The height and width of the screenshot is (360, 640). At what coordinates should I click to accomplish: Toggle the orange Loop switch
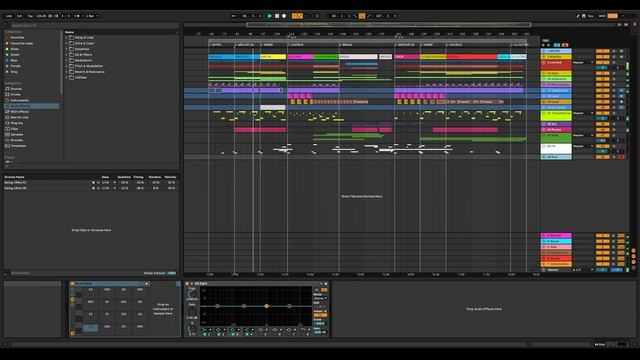pos(362,16)
